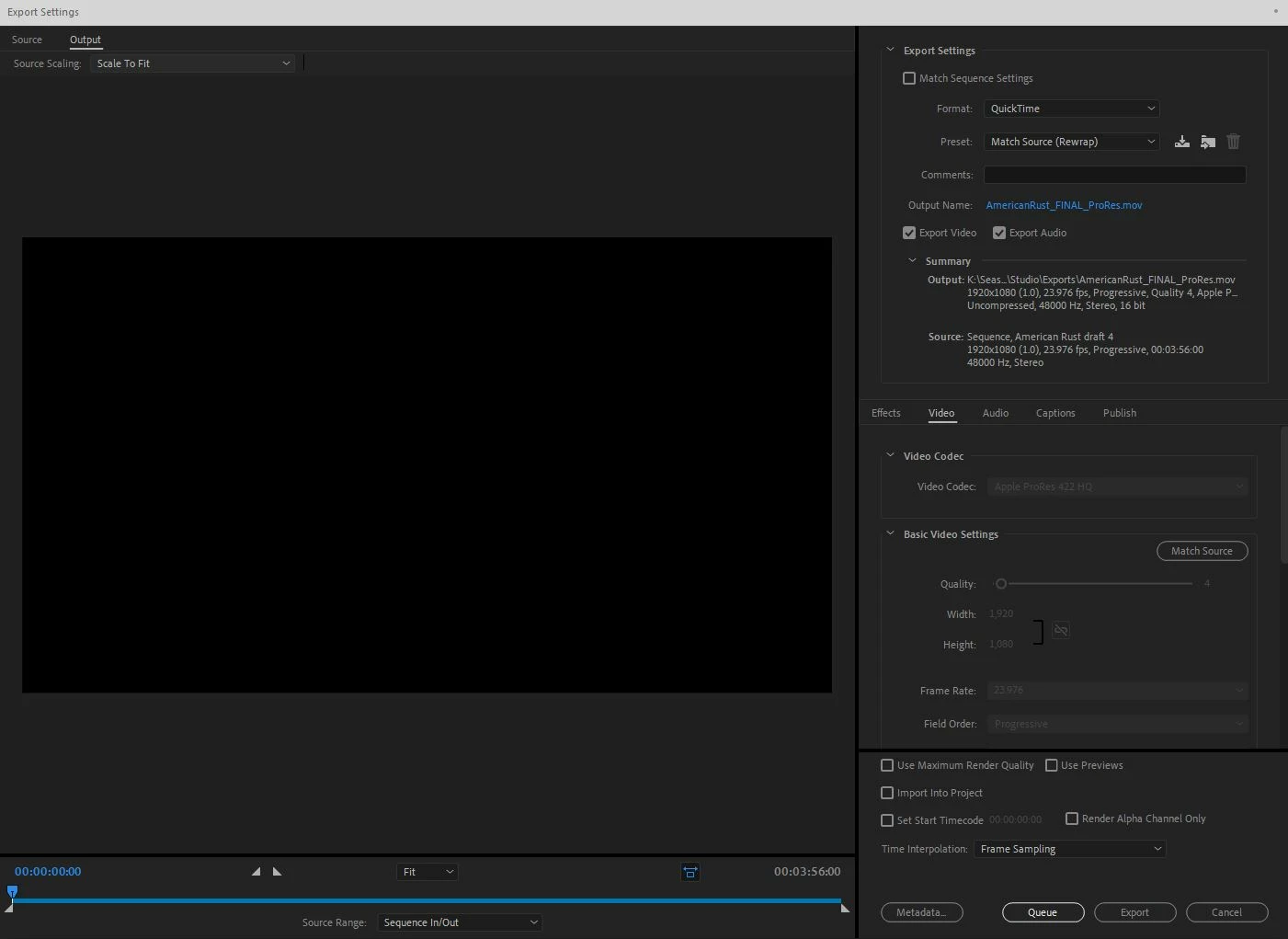Open the Format dropdown showing QuickTime
Screen dimensions: 1288x939
(x=1071, y=109)
